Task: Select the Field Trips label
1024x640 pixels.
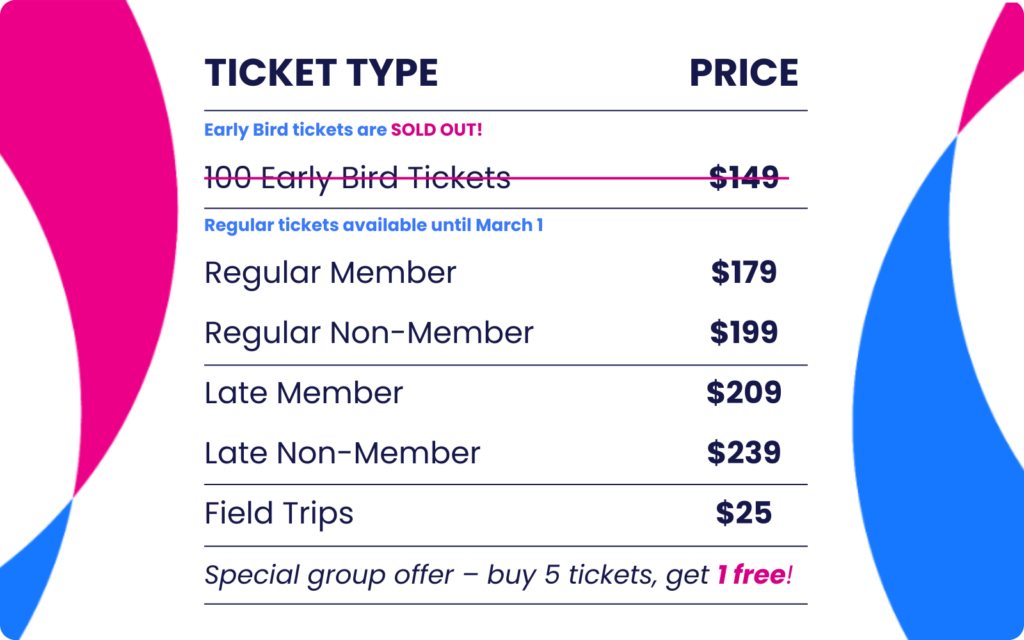Action: (279, 513)
